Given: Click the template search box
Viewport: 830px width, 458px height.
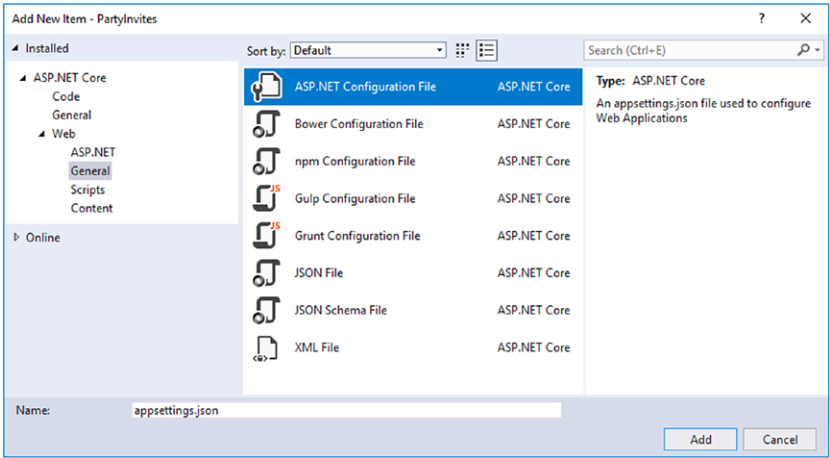Looking at the screenshot, I should (x=689, y=50).
